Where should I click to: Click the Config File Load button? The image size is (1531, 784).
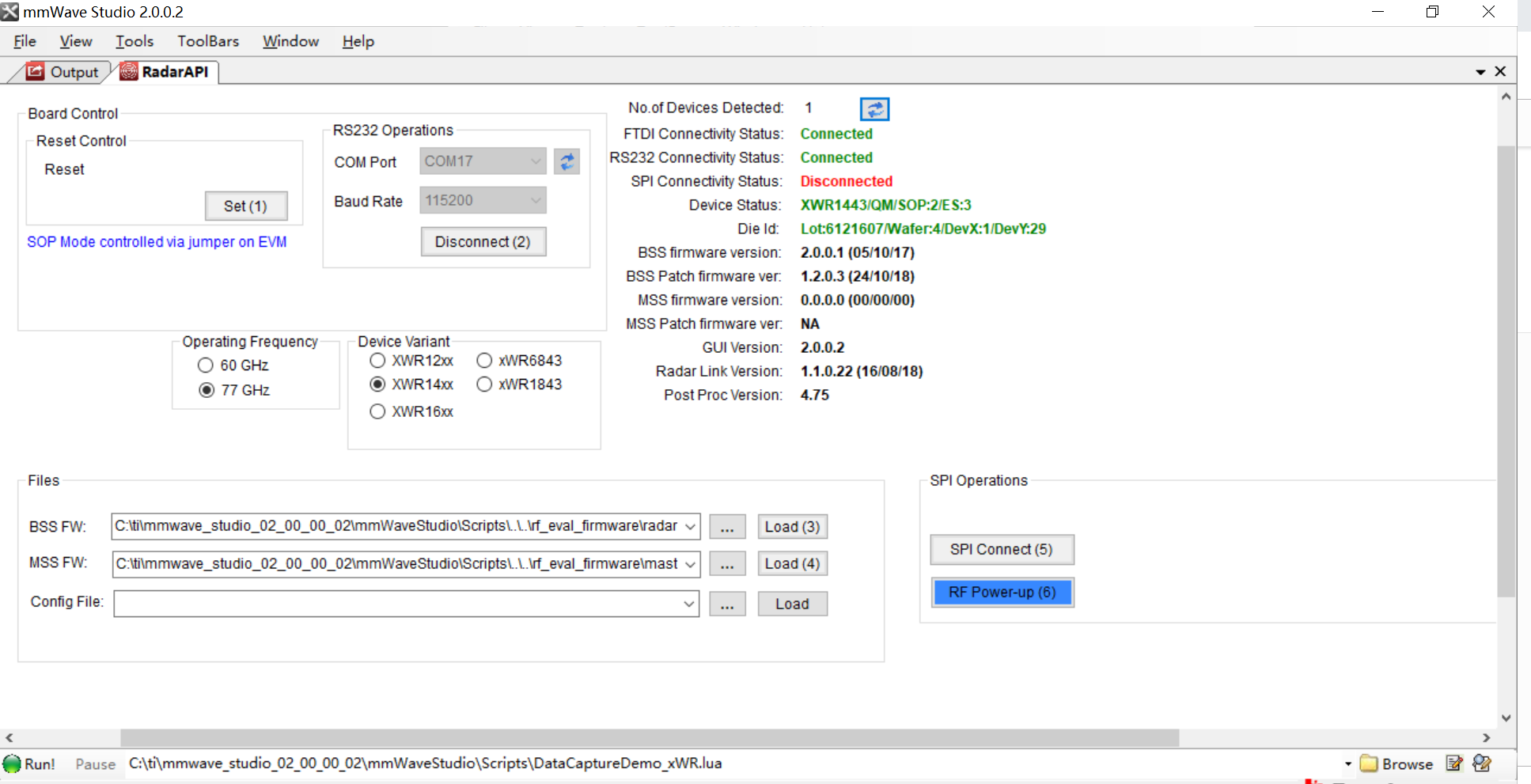coord(792,604)
